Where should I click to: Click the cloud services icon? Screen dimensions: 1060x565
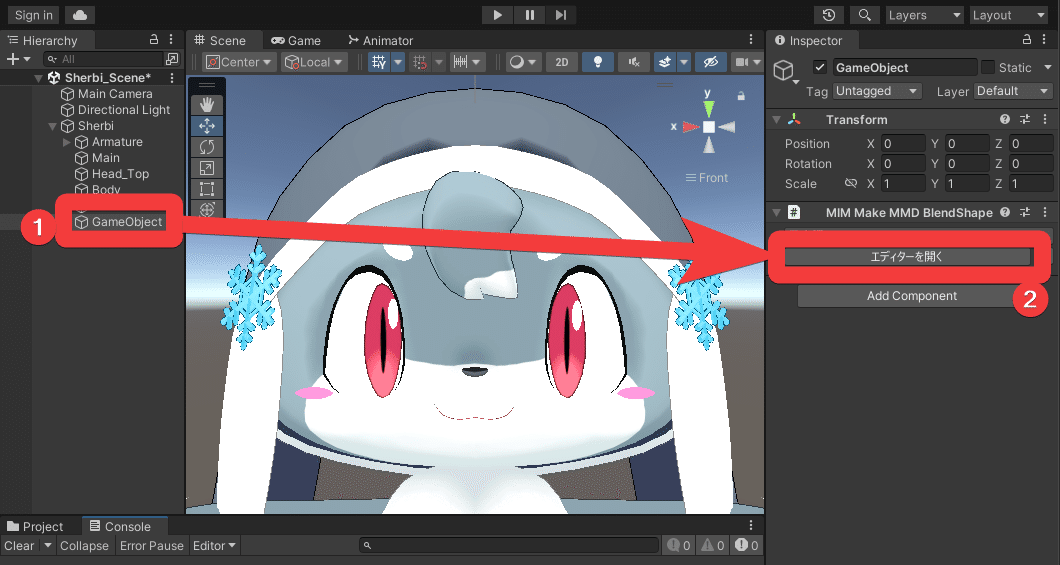pos(80,15)
